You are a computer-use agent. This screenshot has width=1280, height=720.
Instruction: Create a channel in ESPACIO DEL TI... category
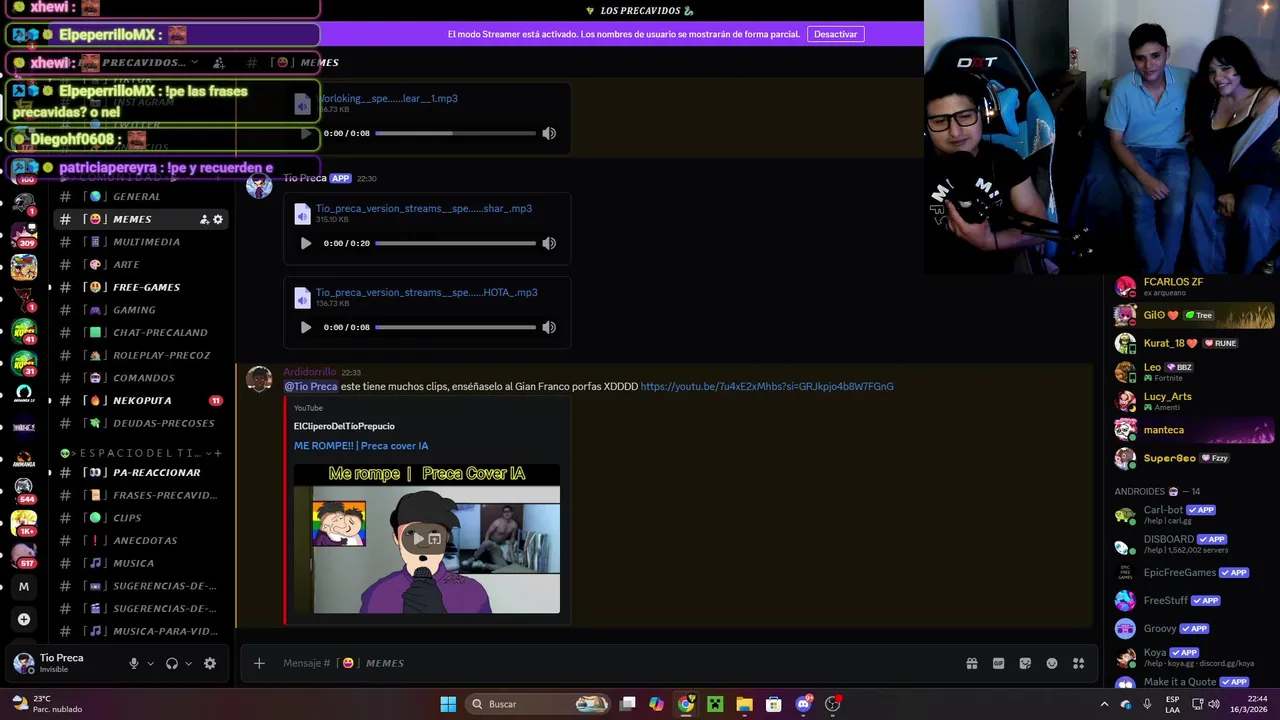[x=218, y=453]
